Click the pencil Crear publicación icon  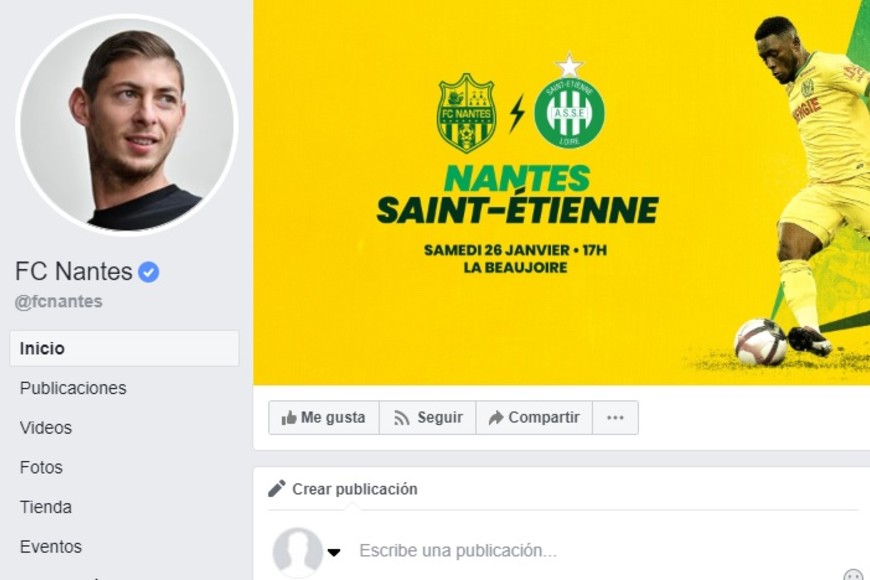pos(277,489)
